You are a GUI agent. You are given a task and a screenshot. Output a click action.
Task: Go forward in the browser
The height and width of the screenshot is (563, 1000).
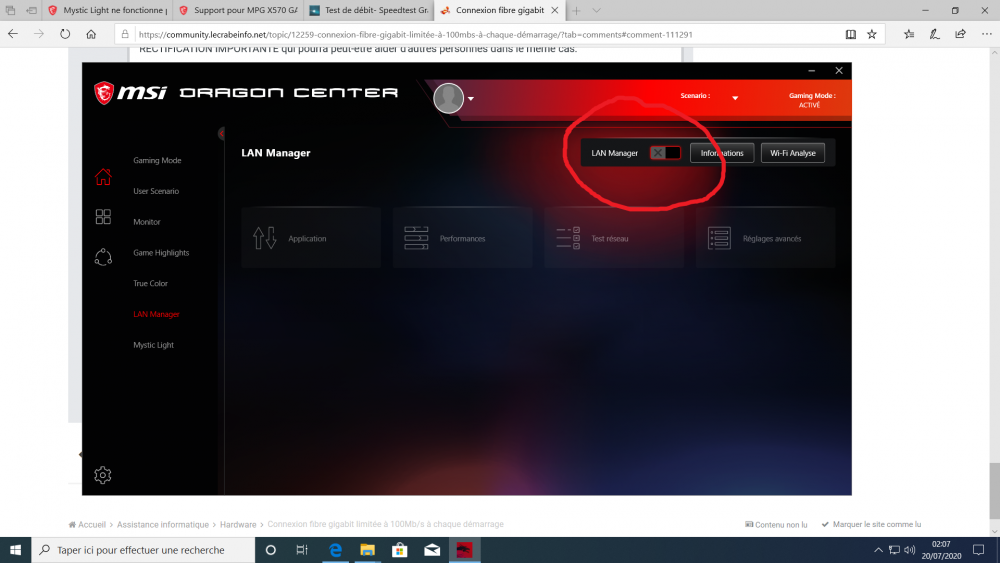point(39,34)
